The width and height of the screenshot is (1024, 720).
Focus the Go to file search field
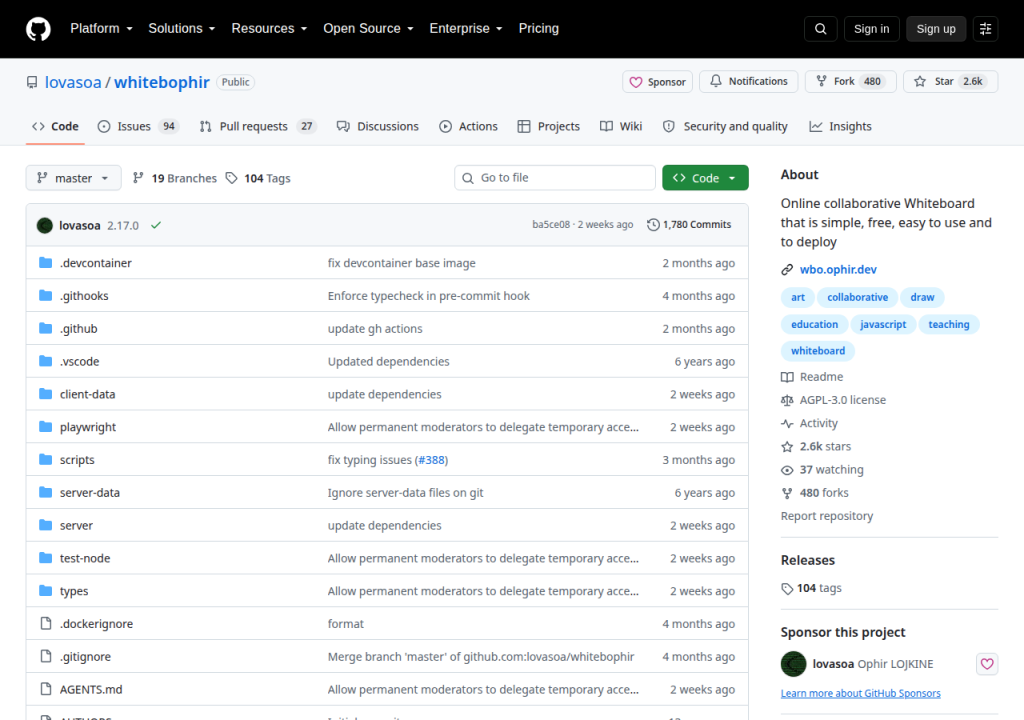554,178
